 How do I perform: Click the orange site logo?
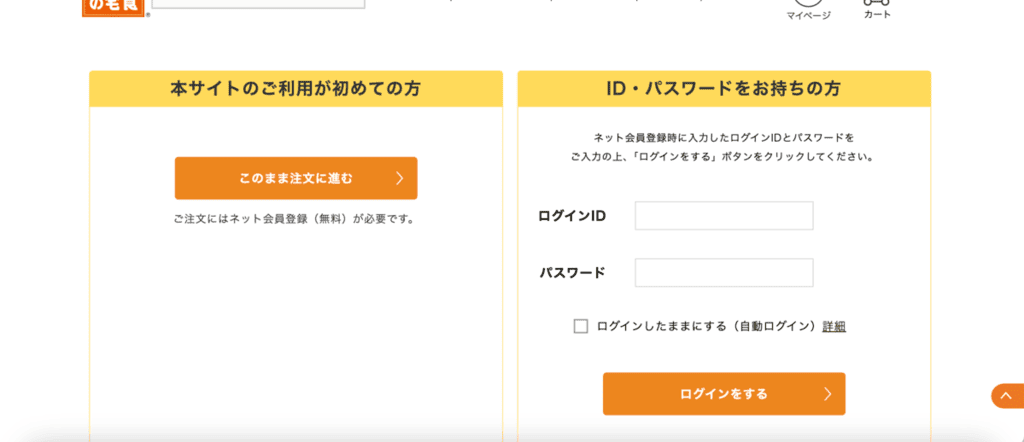pos(115,7)
